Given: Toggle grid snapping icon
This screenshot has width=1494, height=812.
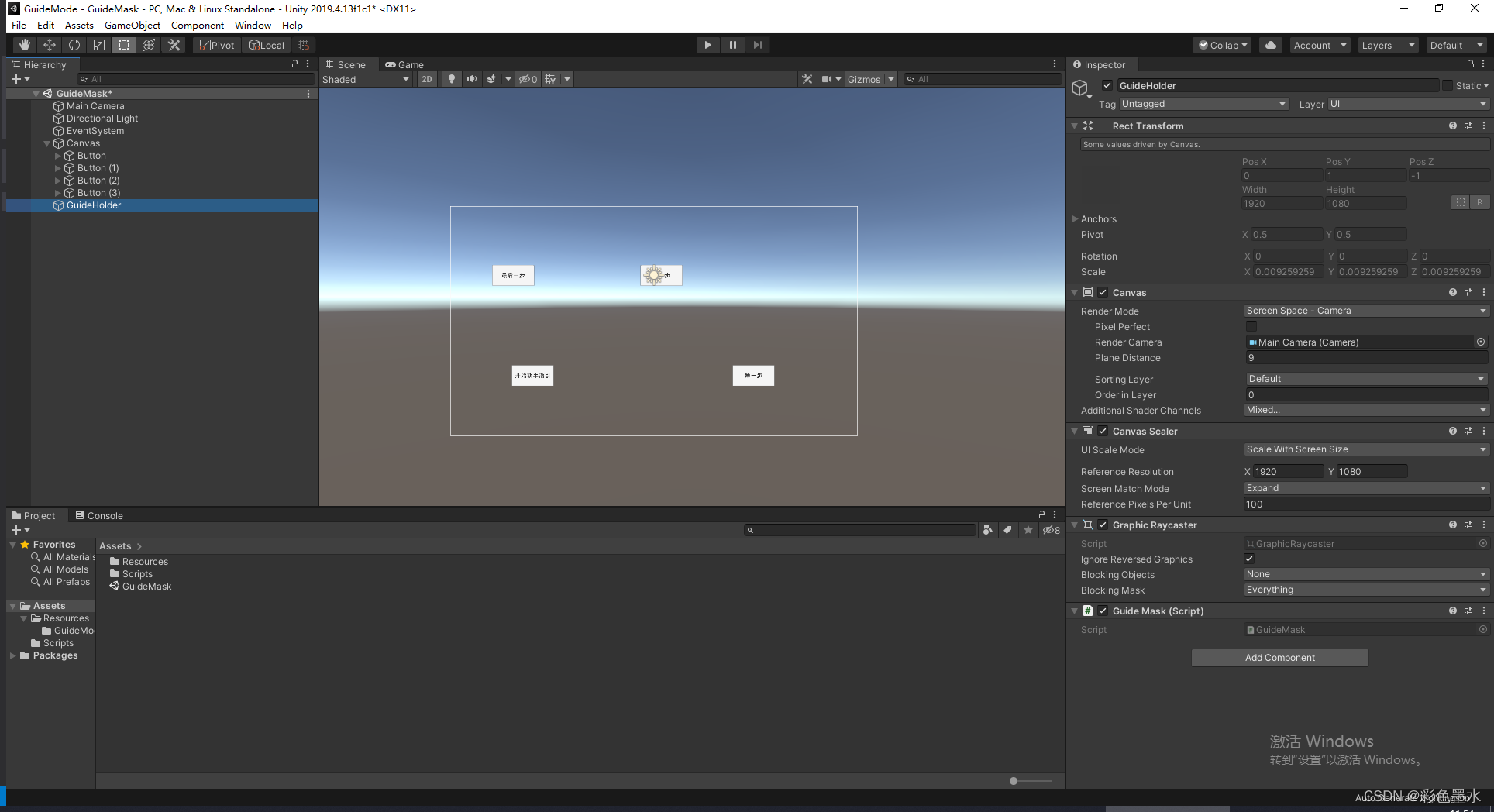Looking at the screenshot, I should click(x=304, y=45).
